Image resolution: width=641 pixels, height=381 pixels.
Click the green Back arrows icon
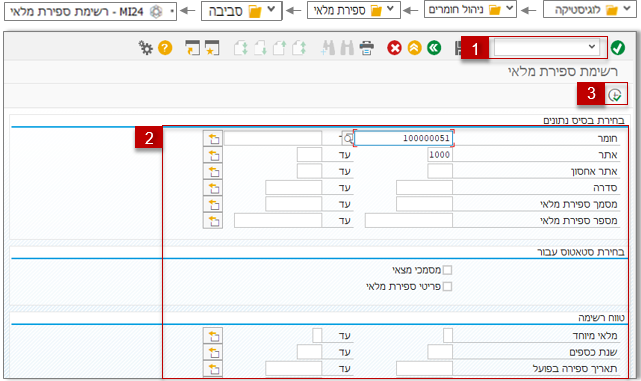click(434, 48)
